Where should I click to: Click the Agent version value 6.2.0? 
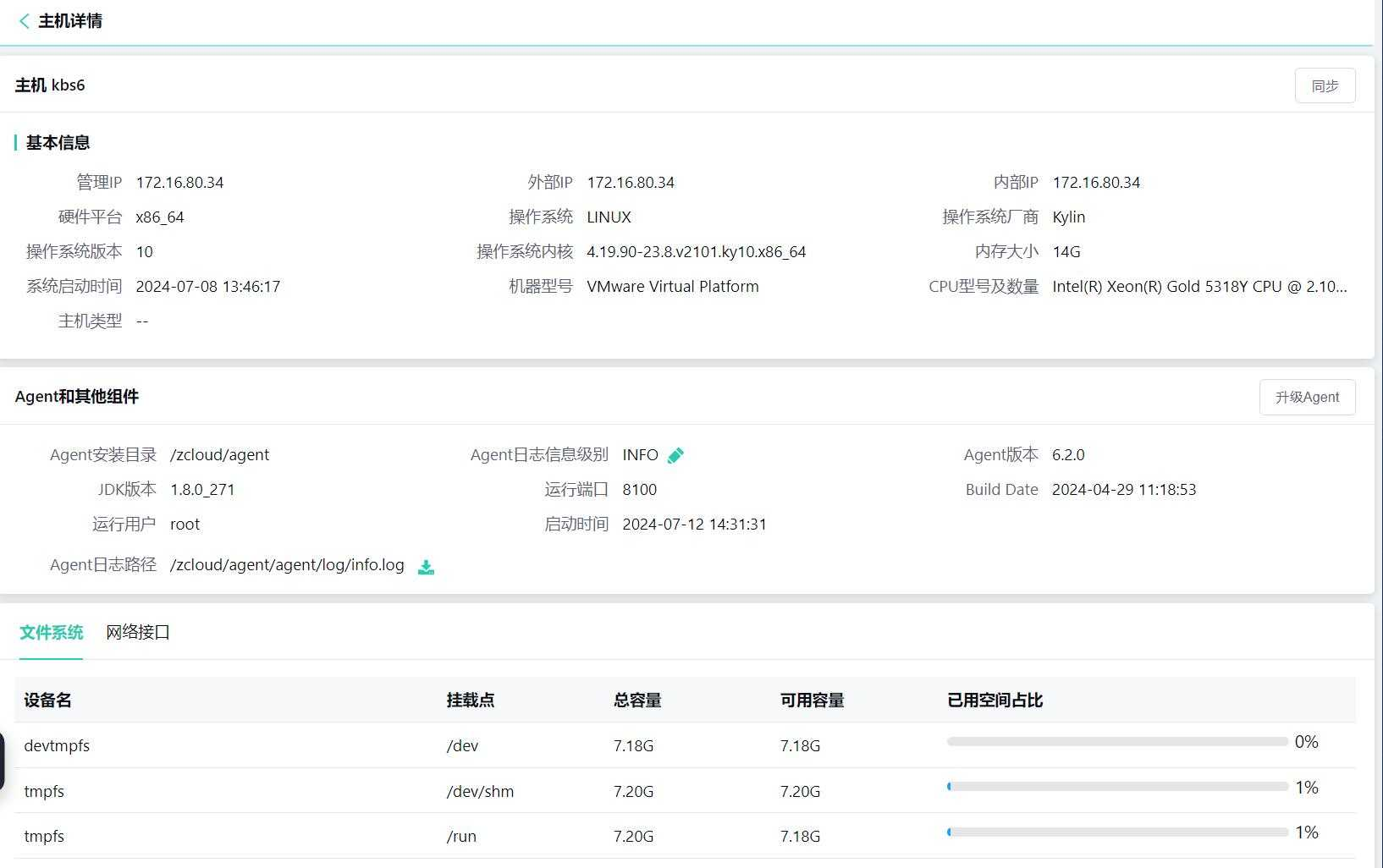[x=1068, y=455]
